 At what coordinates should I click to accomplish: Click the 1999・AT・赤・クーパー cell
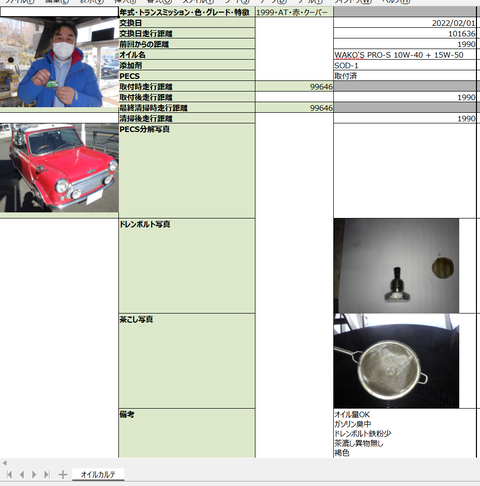294,12
